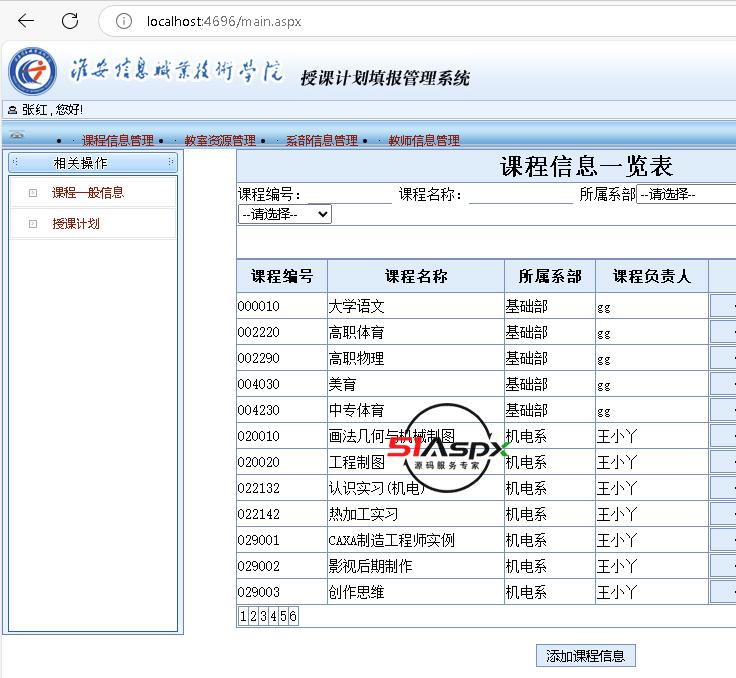The height and width of the screenshot is (678, 736).
Task: Click the site info icon in address bar
Action: click(x=124, y=21)
